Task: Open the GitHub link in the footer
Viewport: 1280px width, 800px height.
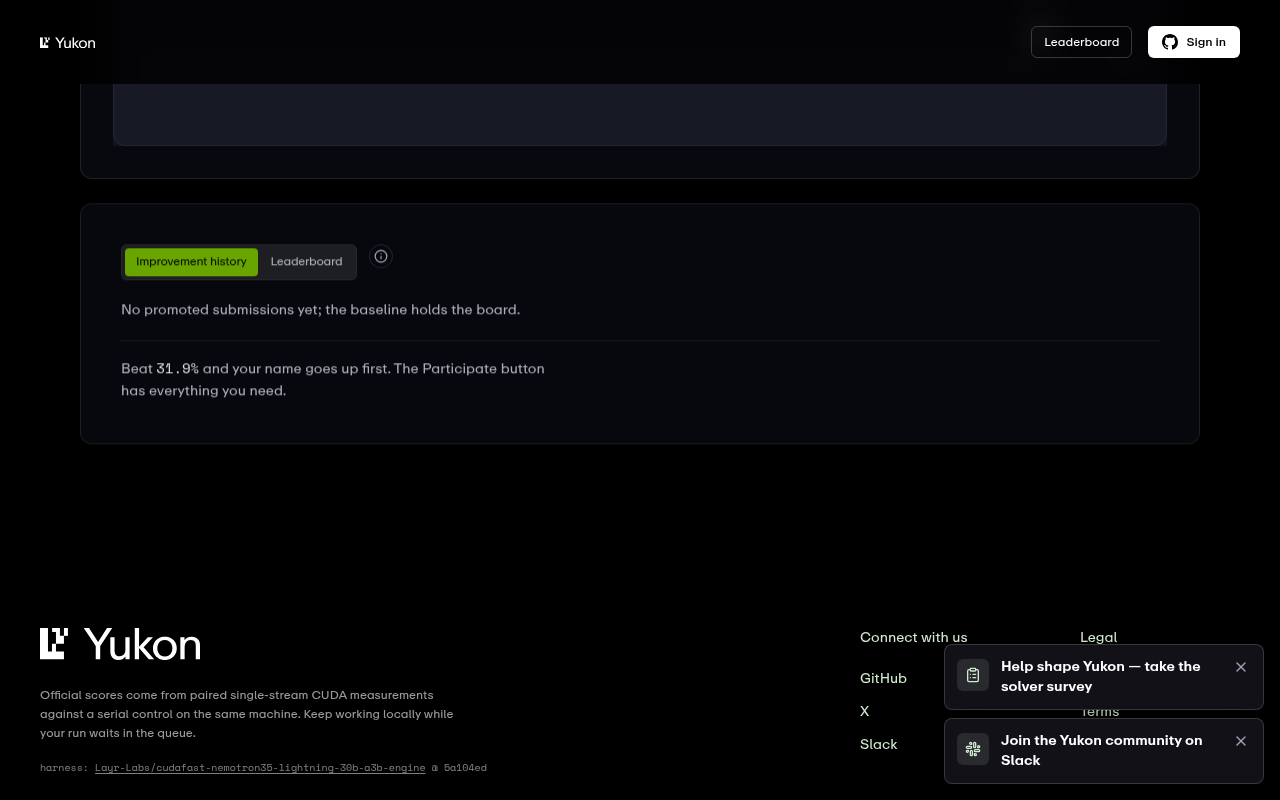Action: click(883, 678)
